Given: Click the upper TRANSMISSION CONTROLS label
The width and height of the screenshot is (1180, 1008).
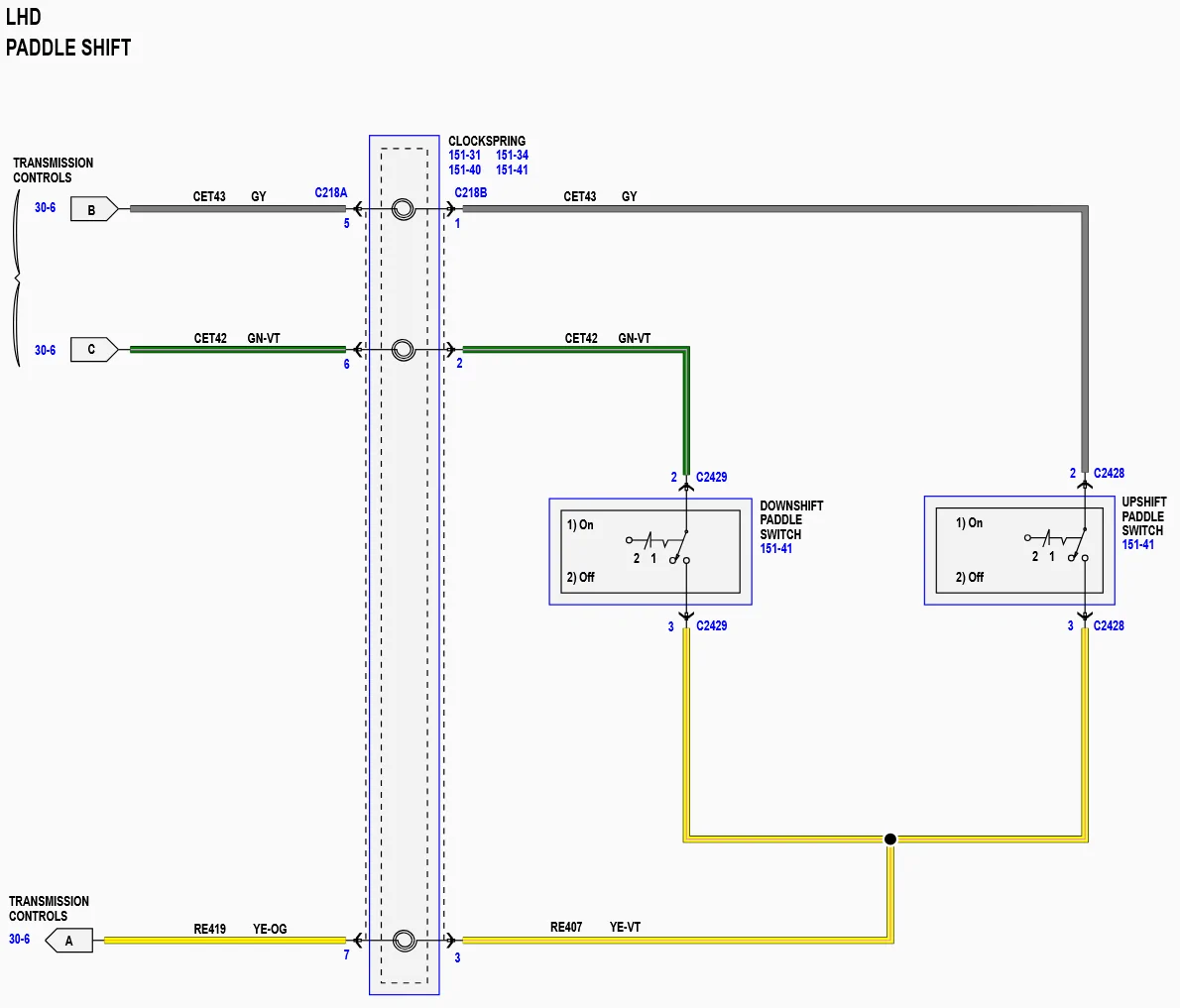Looking at the screenshot, I should click(x=53, y=170).
